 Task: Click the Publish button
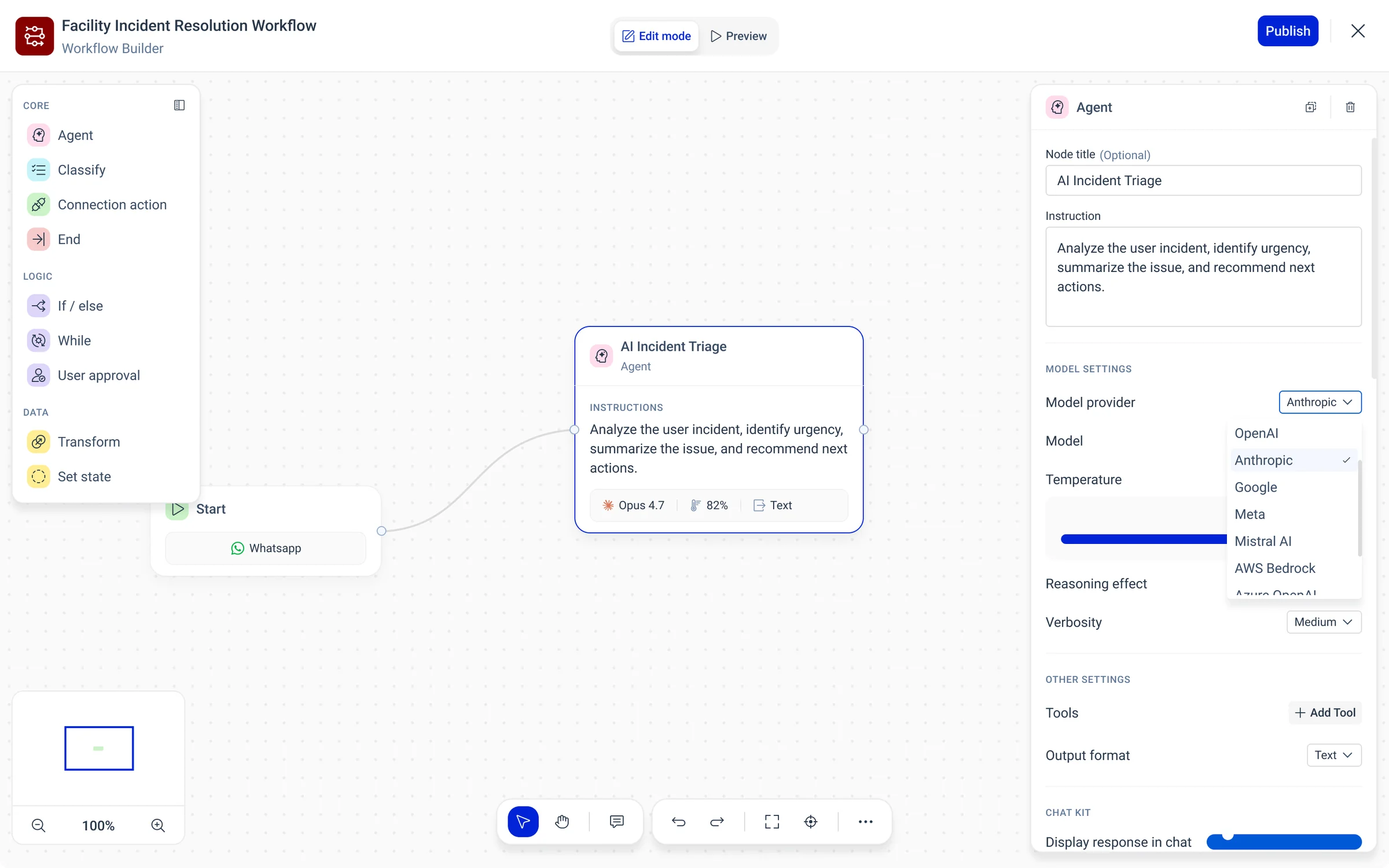1288,31
